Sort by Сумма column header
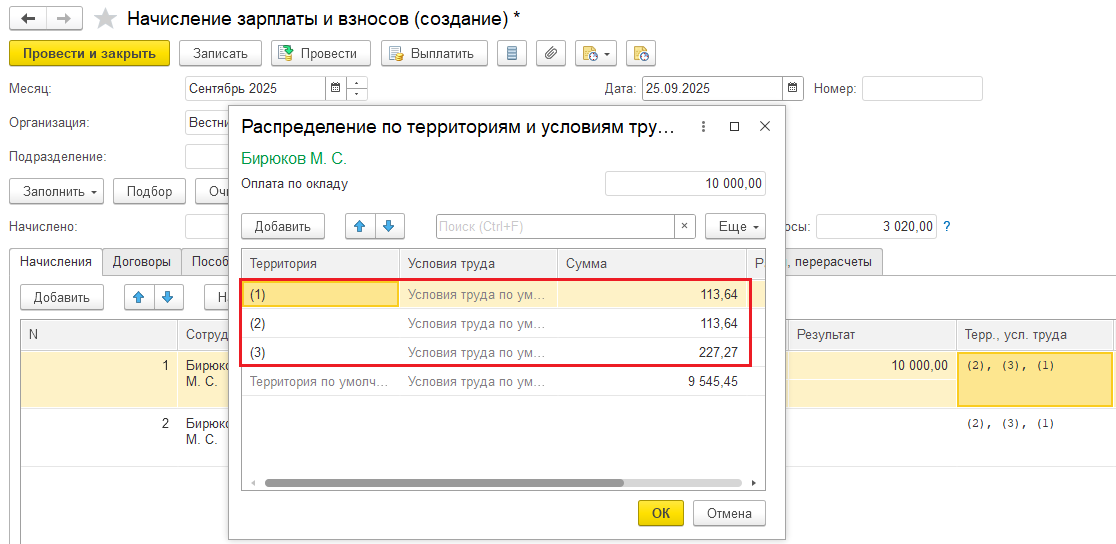The height and width of the screenshot is (544, 1116). tap(651, 263)
